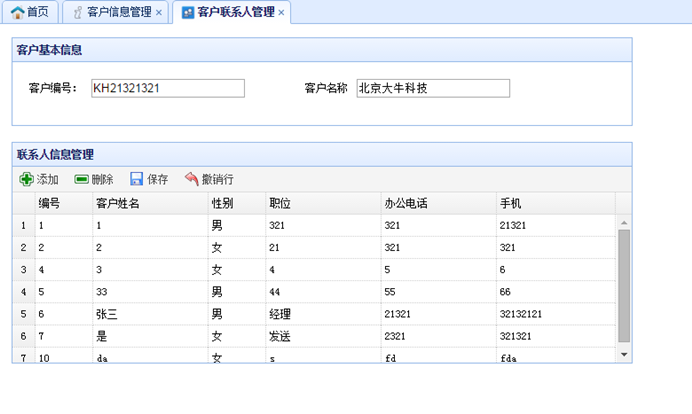This screenshot has height=414, width=692.
Task: Select row number 6 in the grid
Action: tap(23, 336)
